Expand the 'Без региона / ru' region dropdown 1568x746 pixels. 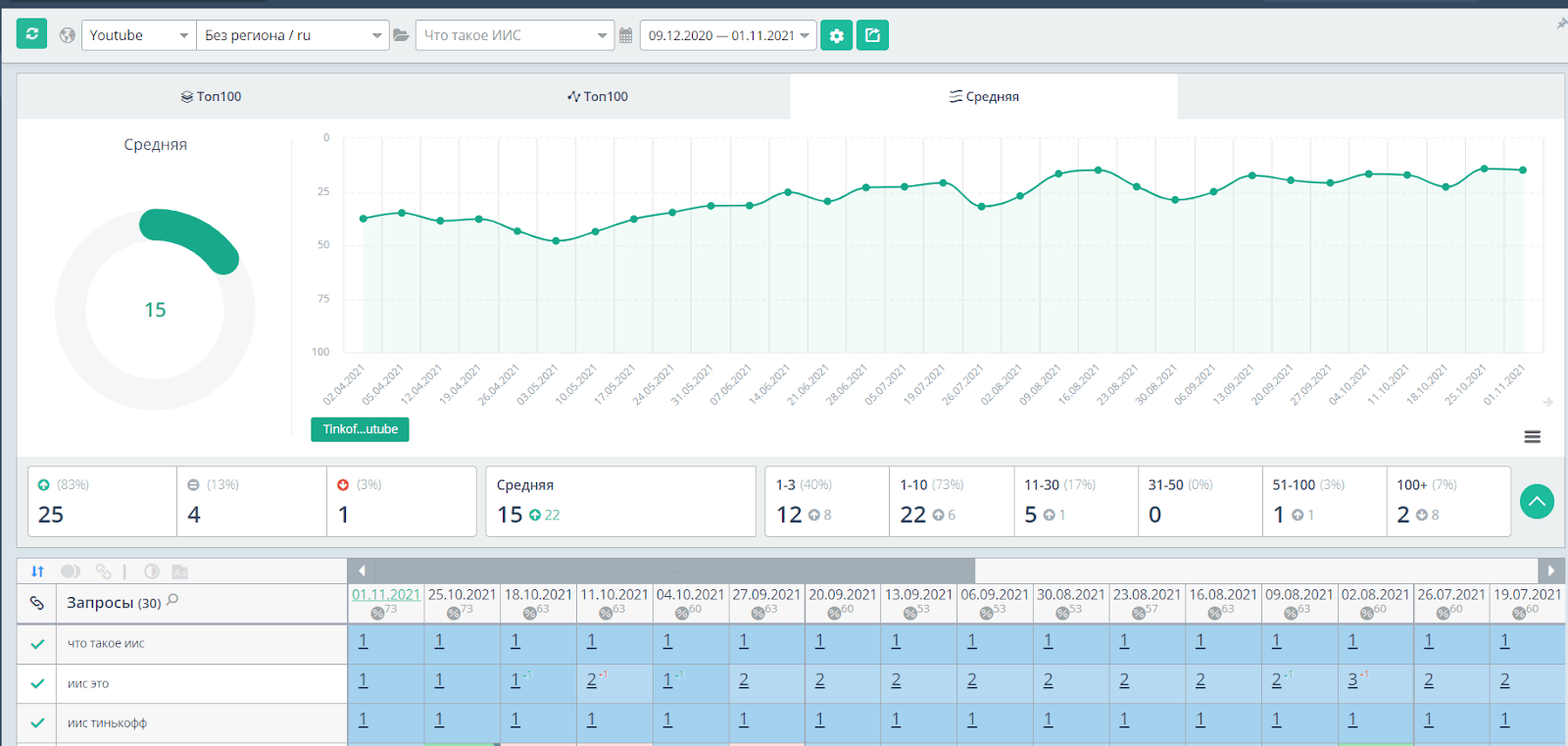coord(292,35)
